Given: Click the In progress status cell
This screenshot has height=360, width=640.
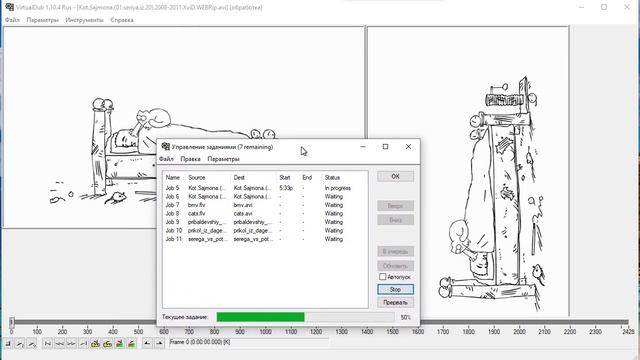Looking at the screenshot, I should point(338,188).
